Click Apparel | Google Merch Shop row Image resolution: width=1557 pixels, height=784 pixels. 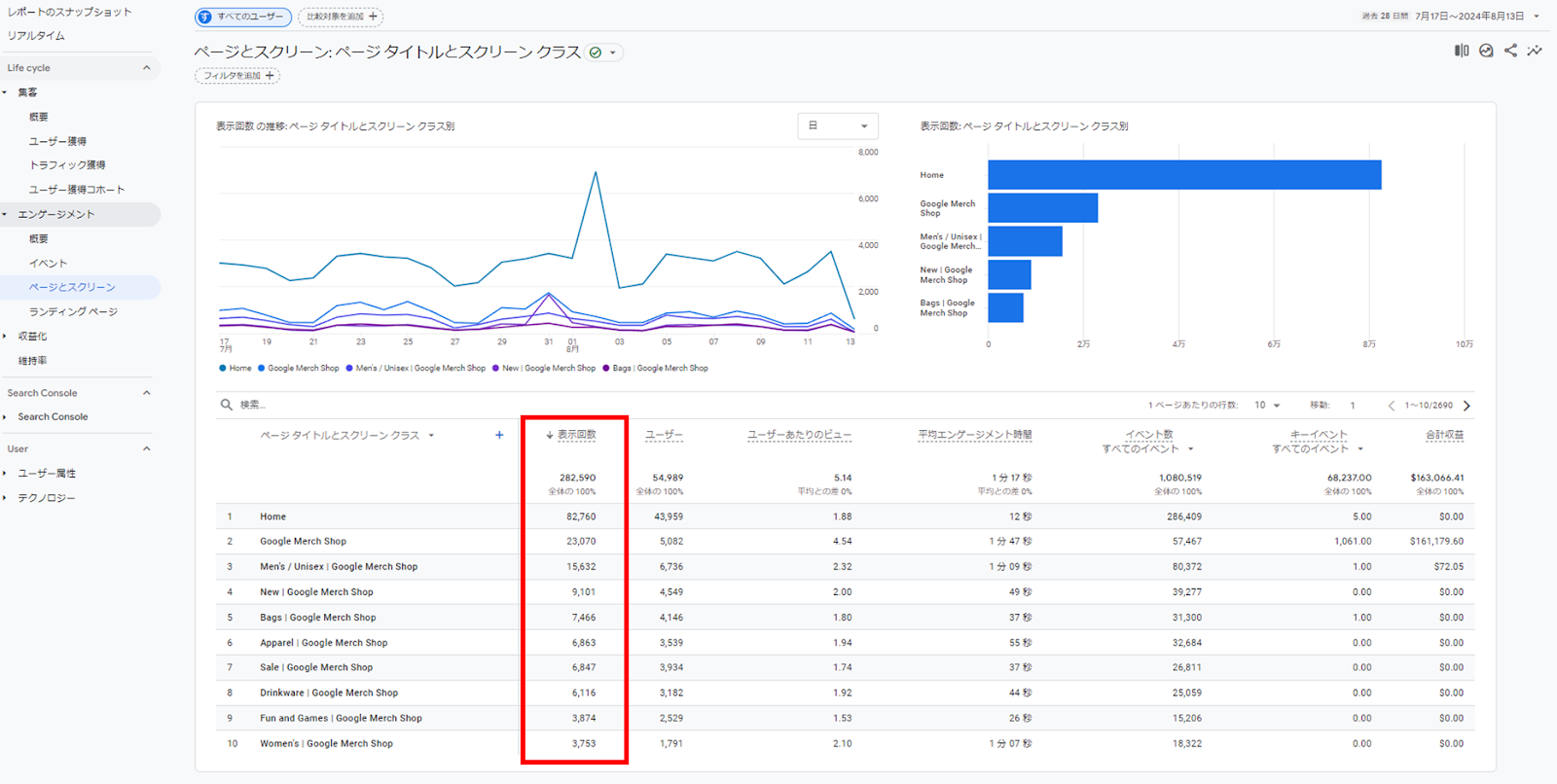click(323, 643)
